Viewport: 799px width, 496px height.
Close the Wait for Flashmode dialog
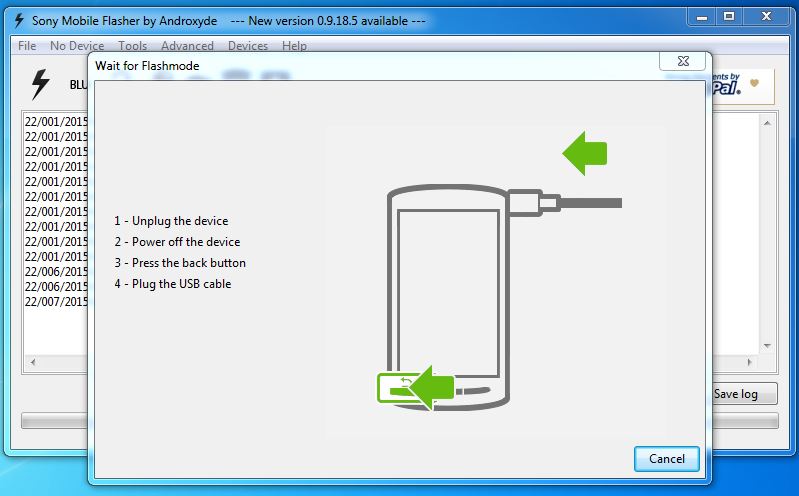pyautogui.click(x=683, y=61)
